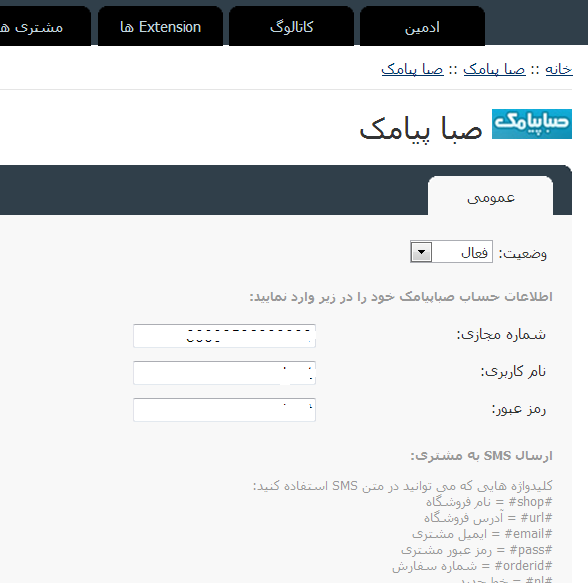Click the arrow button of the وضعیت select
588x583 pixels.
tap(422, 252)
